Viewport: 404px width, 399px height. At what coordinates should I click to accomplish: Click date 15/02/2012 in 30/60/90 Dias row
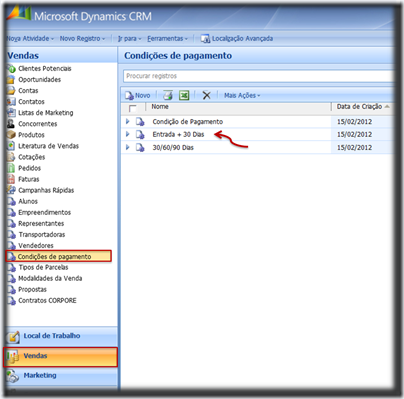(x=354, y=148)
